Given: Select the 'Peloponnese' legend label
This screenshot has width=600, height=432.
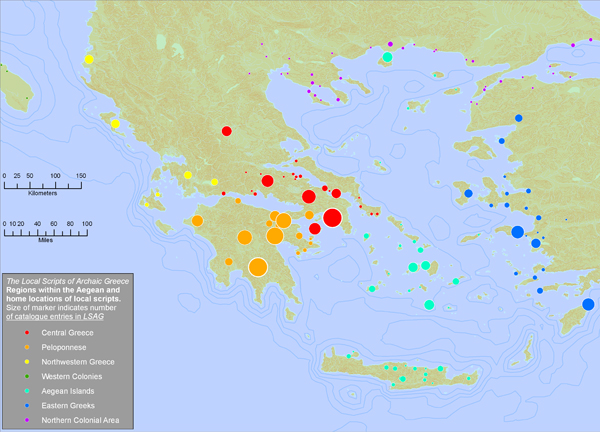Looking at the screenshot, I should (64, 347).
